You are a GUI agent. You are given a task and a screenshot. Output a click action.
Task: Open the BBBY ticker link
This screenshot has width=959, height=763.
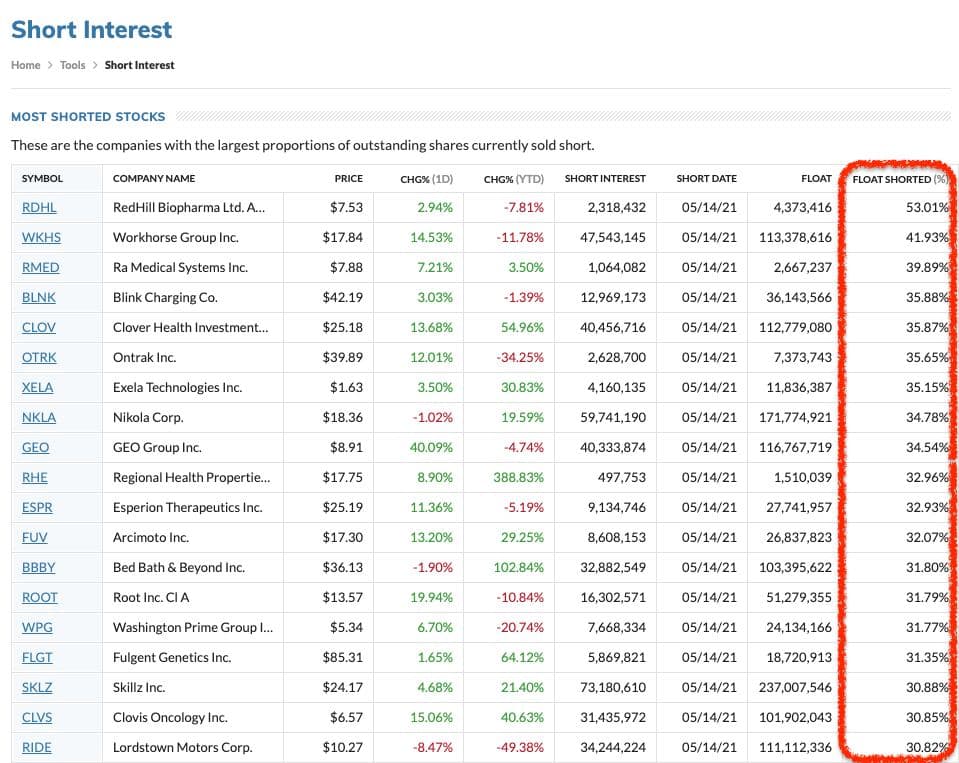click(39, 567)
